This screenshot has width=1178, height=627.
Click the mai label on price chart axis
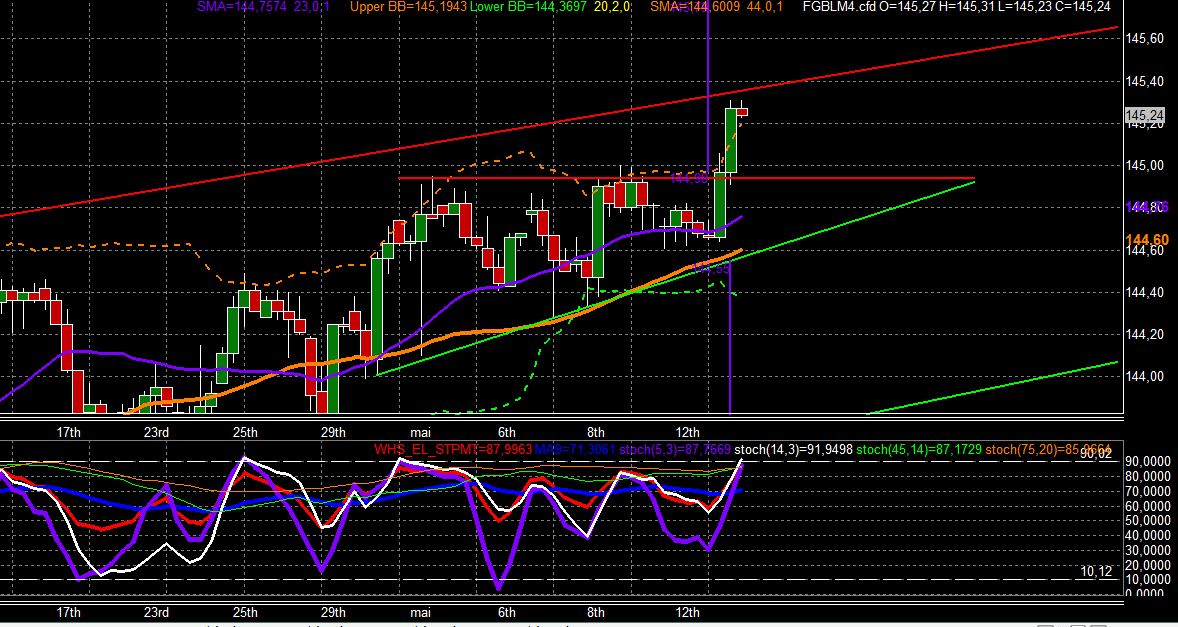[420, 432]
